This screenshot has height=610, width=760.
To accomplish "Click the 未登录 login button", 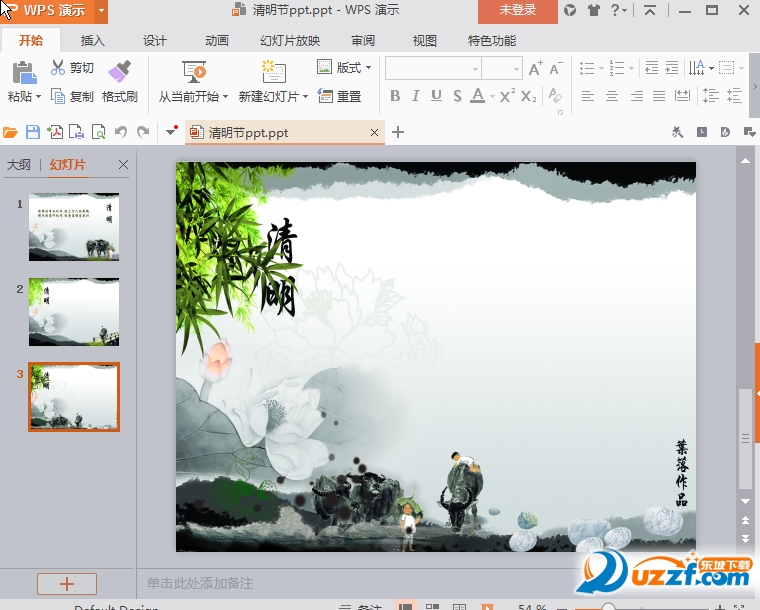I will tap(518, 10).
